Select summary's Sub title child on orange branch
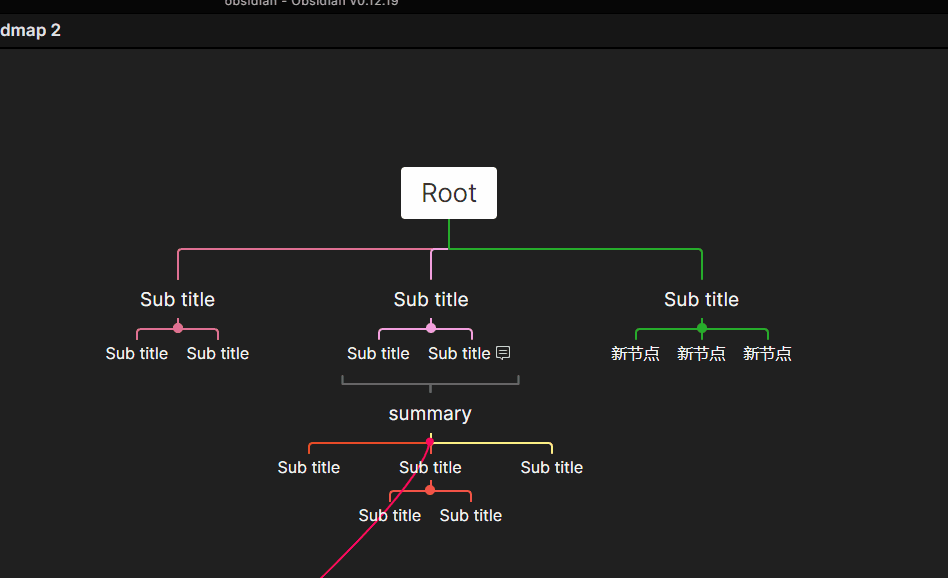 pos(308,467)
